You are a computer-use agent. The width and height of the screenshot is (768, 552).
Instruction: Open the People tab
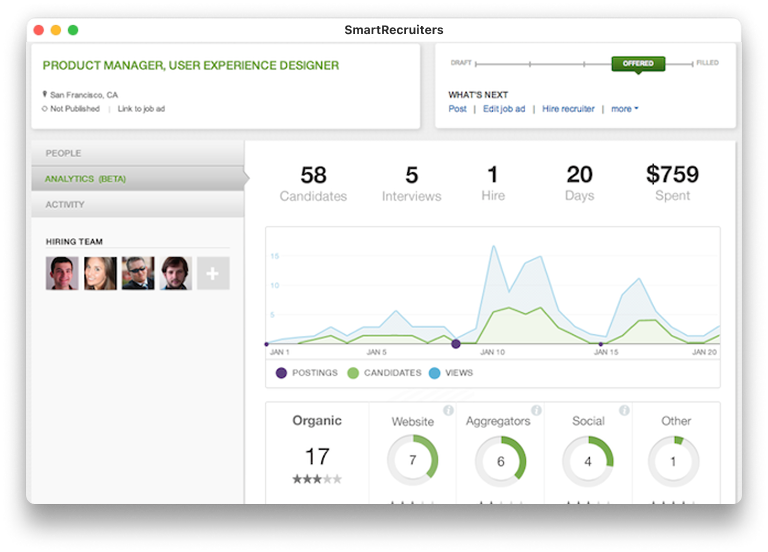pos(138,153)
